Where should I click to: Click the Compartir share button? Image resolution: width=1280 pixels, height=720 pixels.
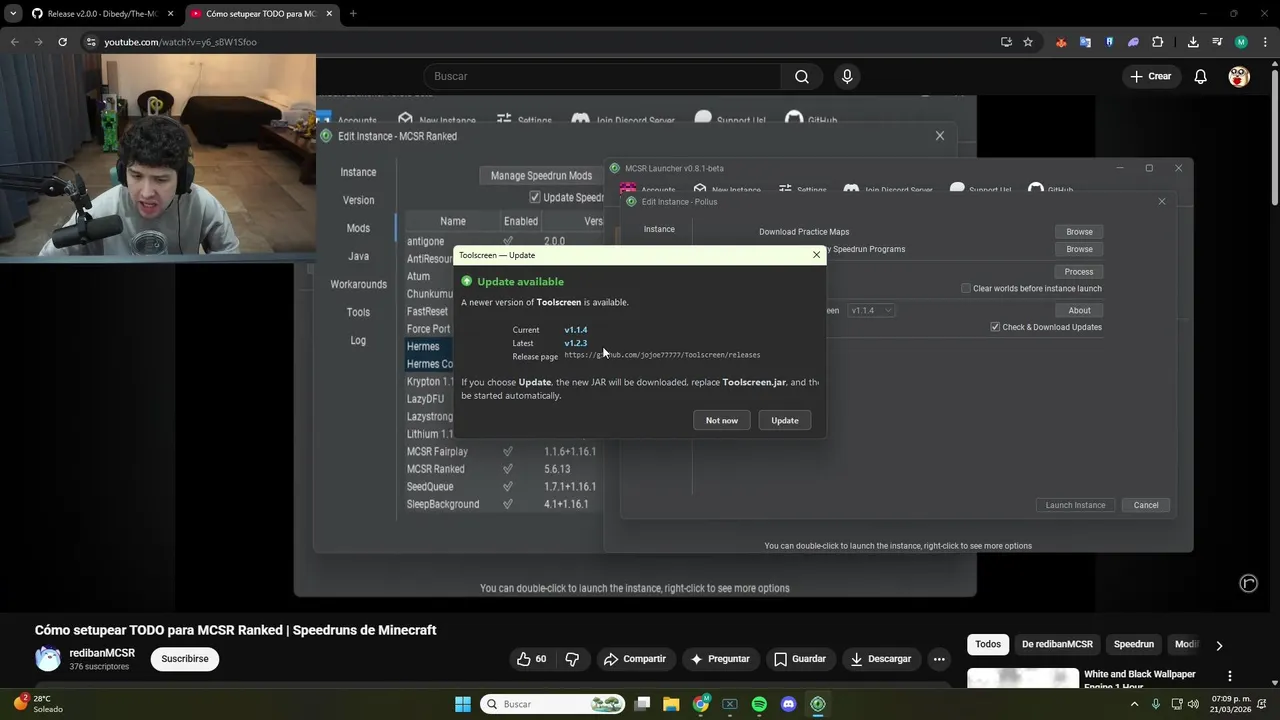[635, 659]
